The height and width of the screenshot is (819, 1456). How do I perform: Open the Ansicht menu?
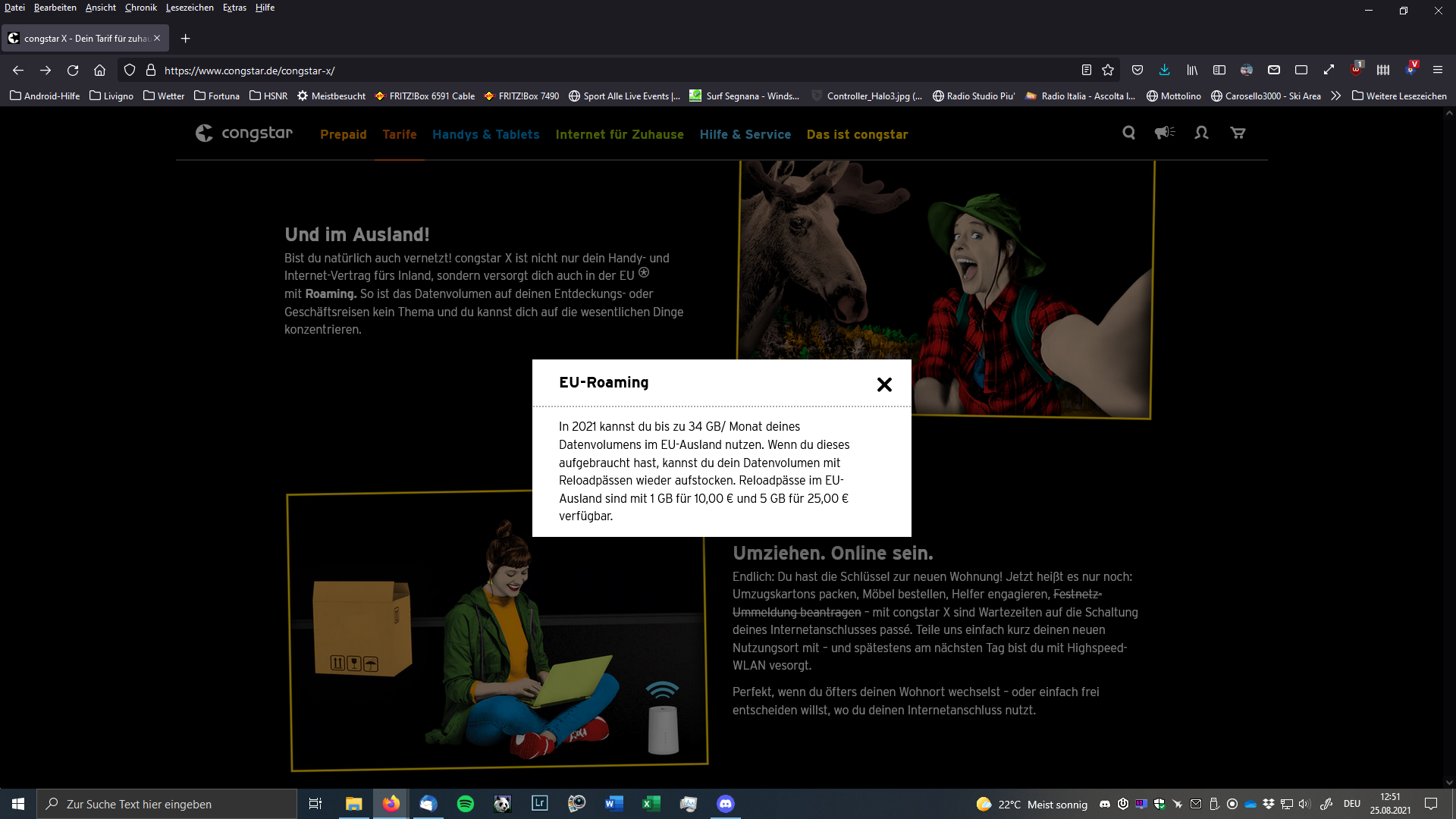[101, 8]
